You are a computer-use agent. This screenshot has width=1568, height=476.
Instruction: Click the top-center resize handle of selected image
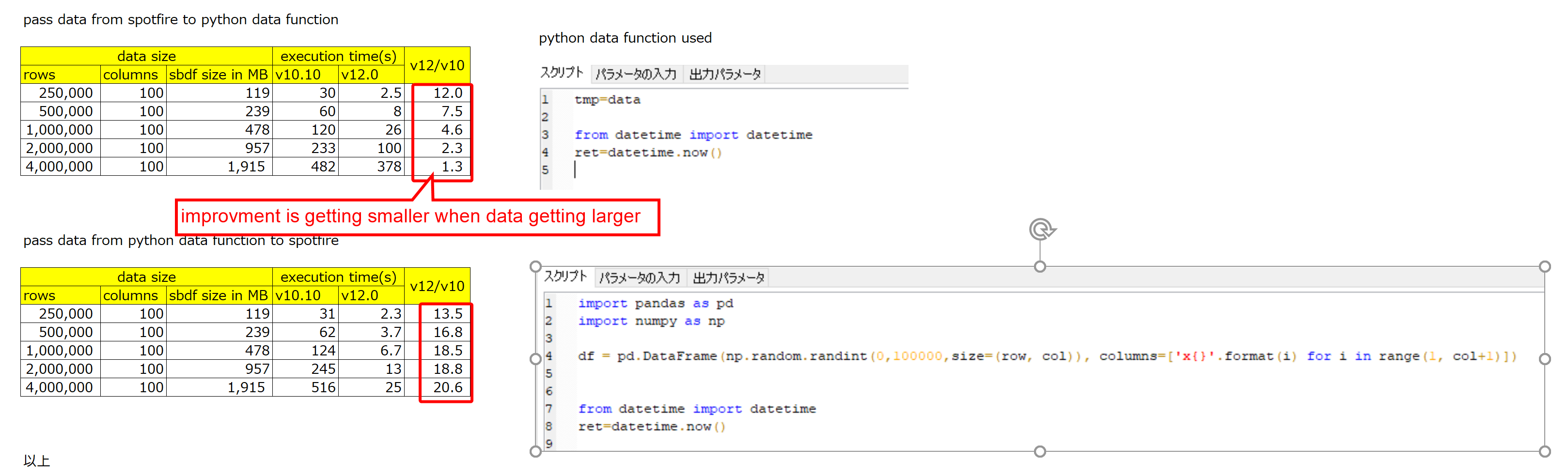click(x=1040, y=266)
